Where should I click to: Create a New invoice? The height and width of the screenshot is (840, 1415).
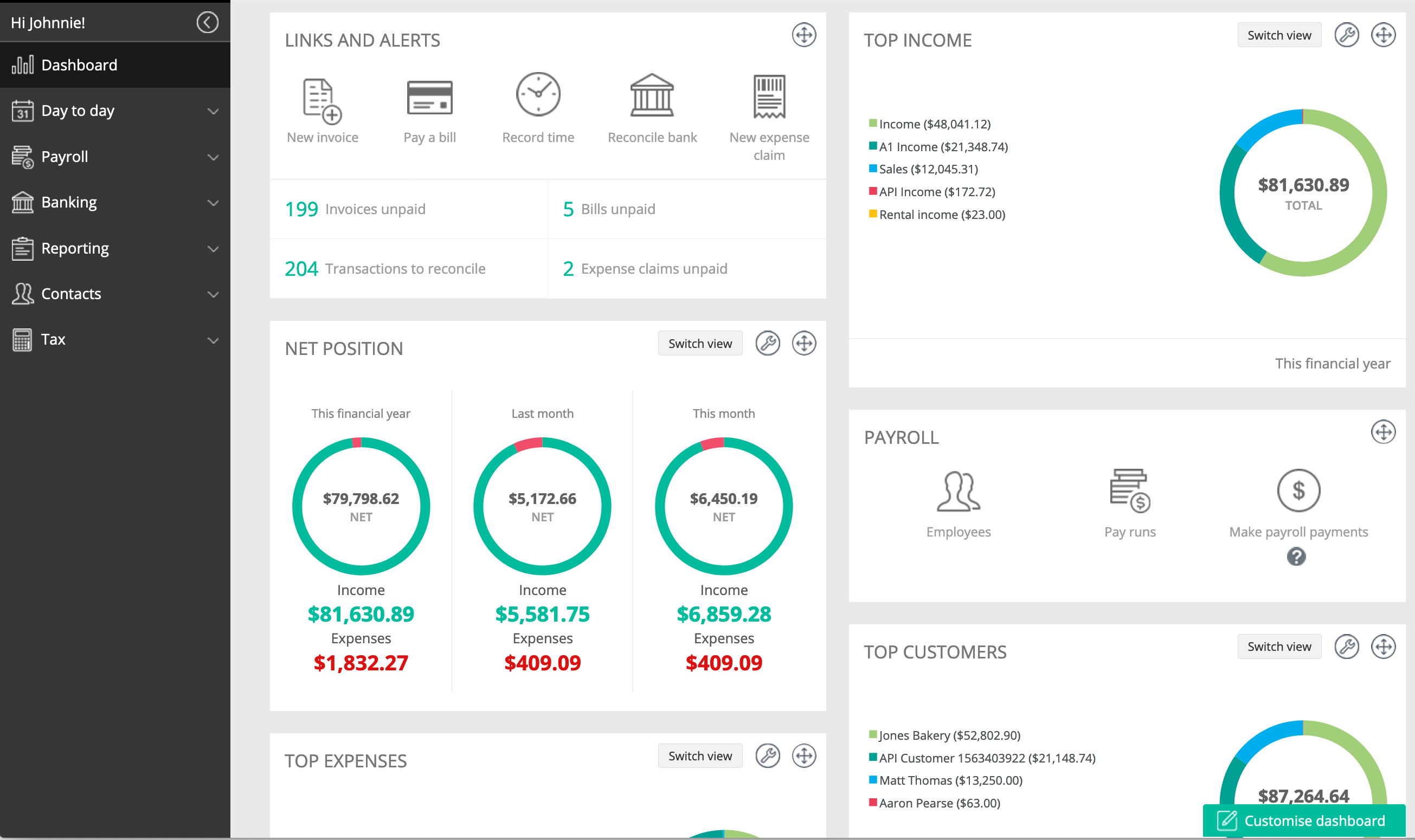pyautogui.click(x=322, y=109)
